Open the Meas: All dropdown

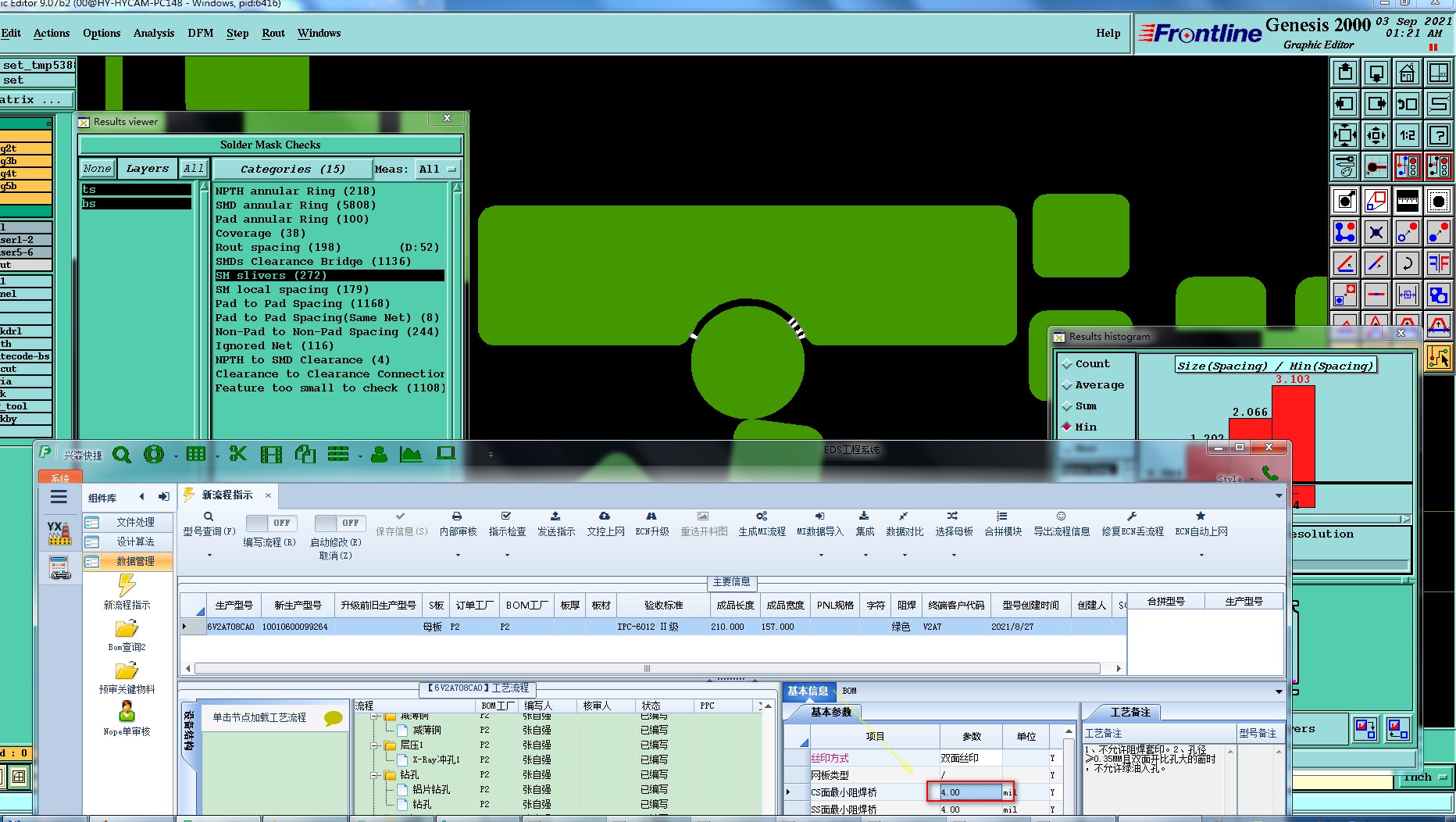437,169
